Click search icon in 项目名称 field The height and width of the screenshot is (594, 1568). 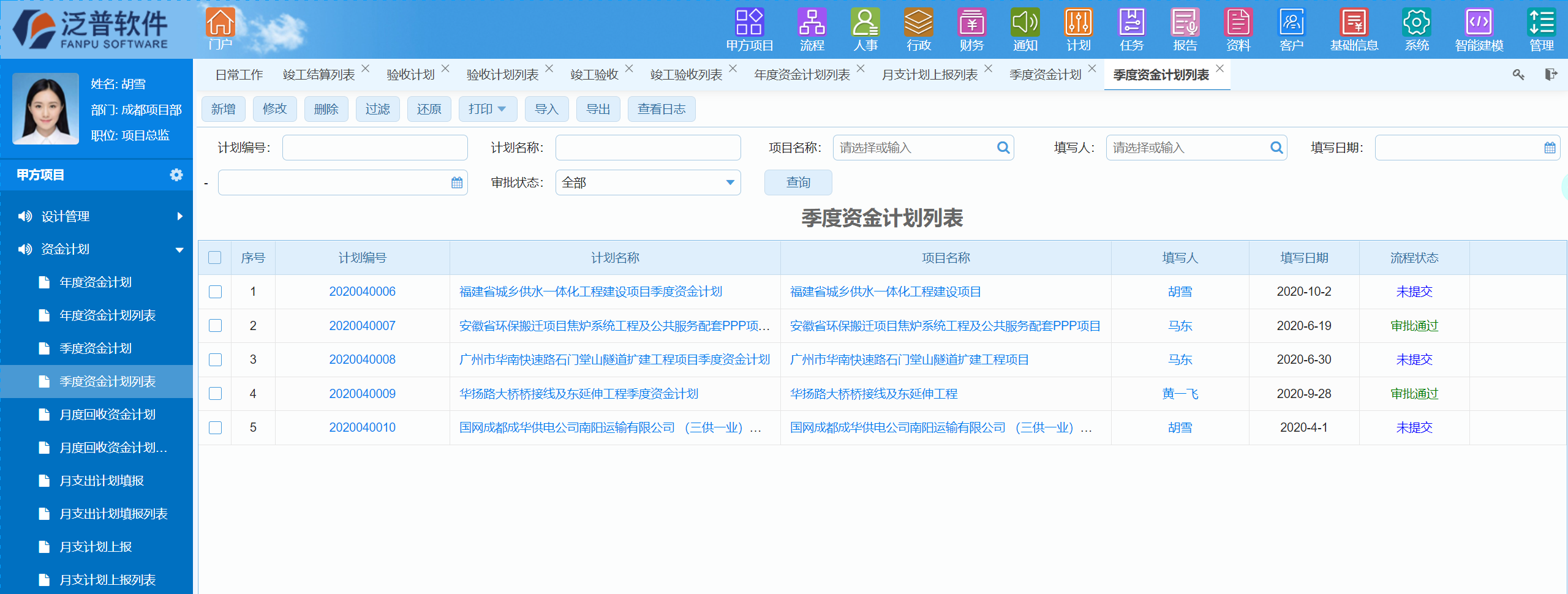click(1003, 148)
